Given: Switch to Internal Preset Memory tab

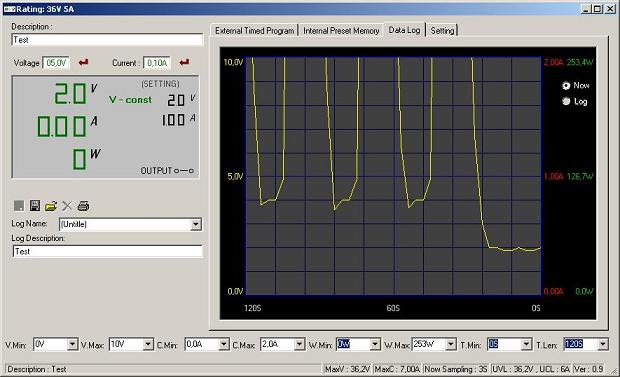Looking at the screenshot, I should tap(341, 30).
